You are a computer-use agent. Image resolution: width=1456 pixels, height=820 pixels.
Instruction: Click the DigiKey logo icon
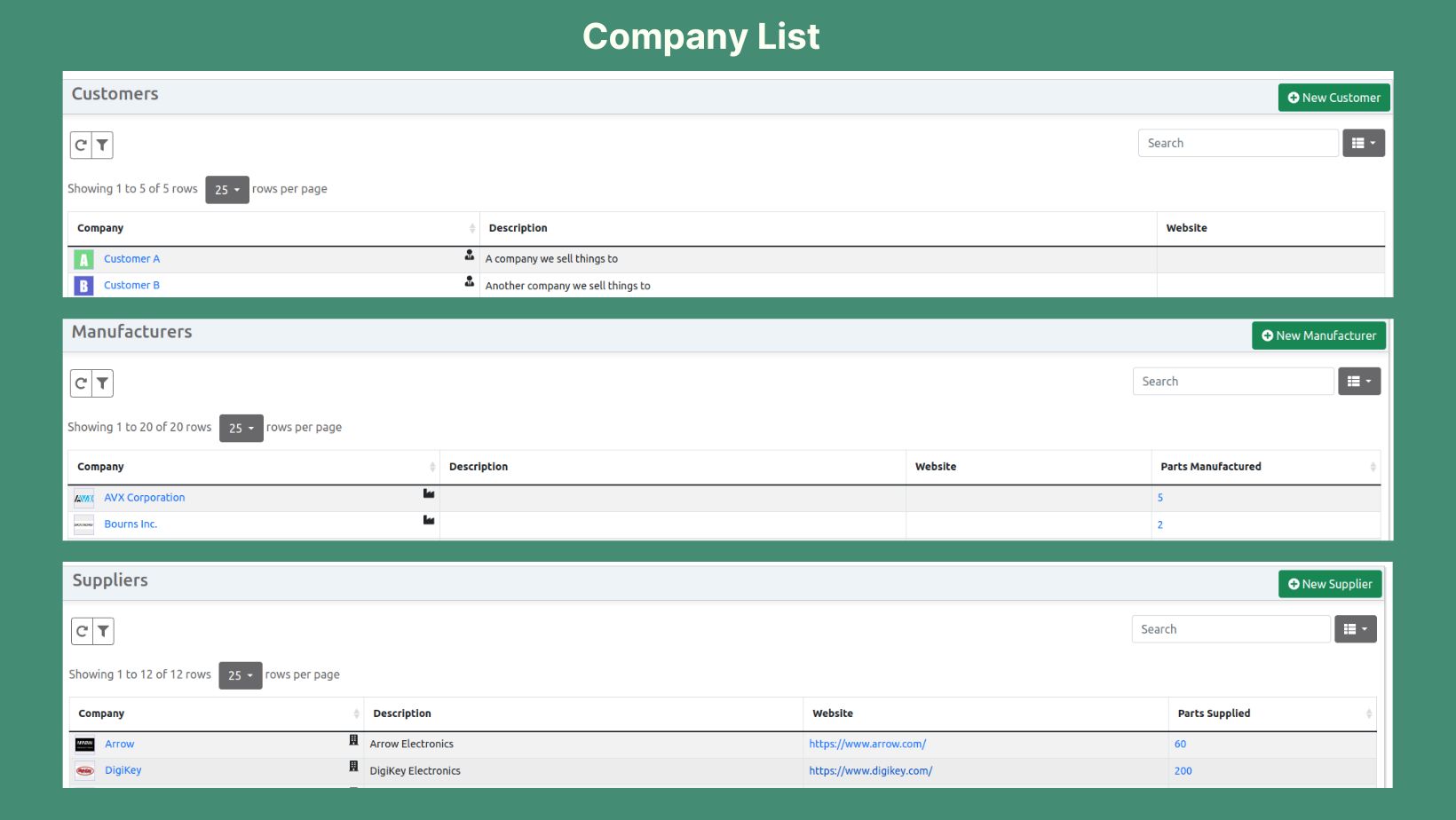click(85, 770)
